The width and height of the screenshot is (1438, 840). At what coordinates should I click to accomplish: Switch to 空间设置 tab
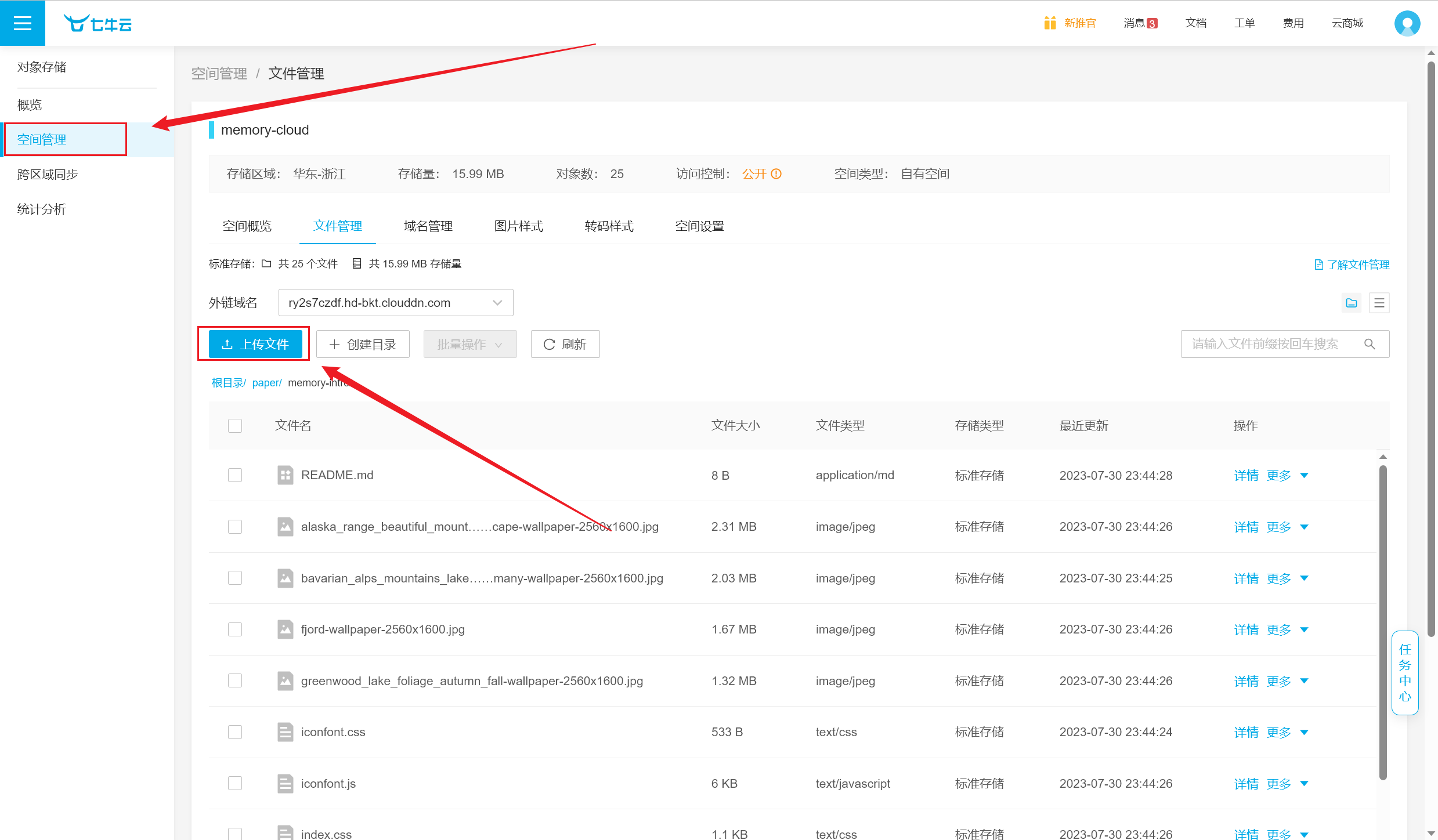pyautogui.click(x=700, y=226)
